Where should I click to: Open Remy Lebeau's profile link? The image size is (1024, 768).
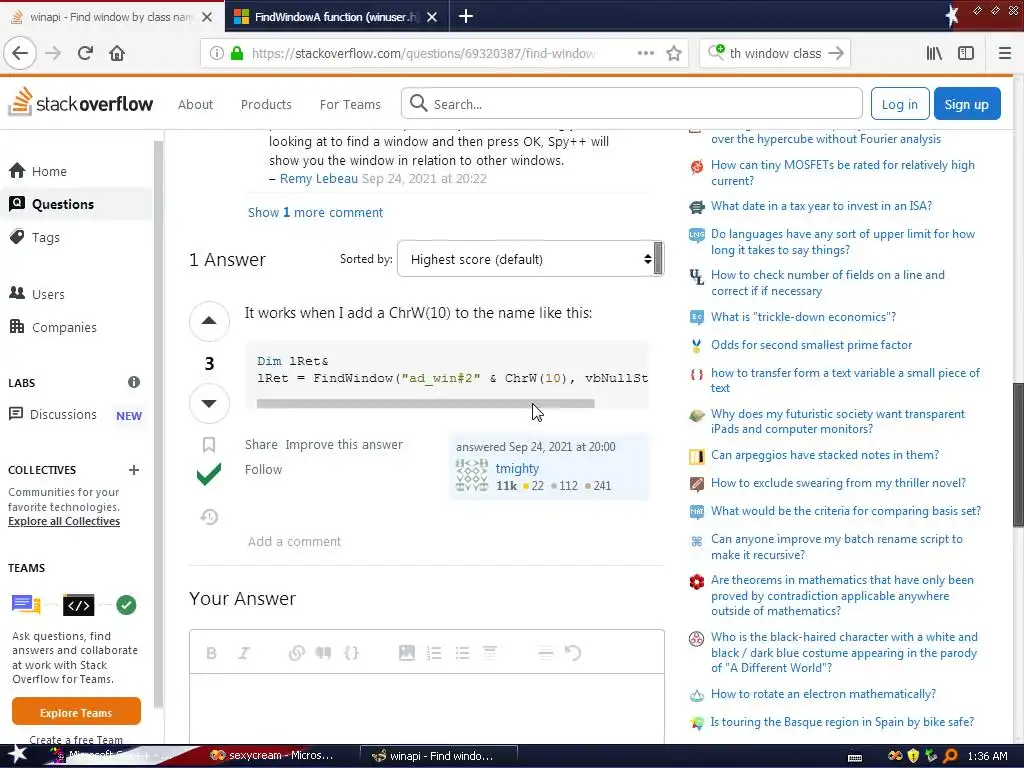[x=319, y=178]
